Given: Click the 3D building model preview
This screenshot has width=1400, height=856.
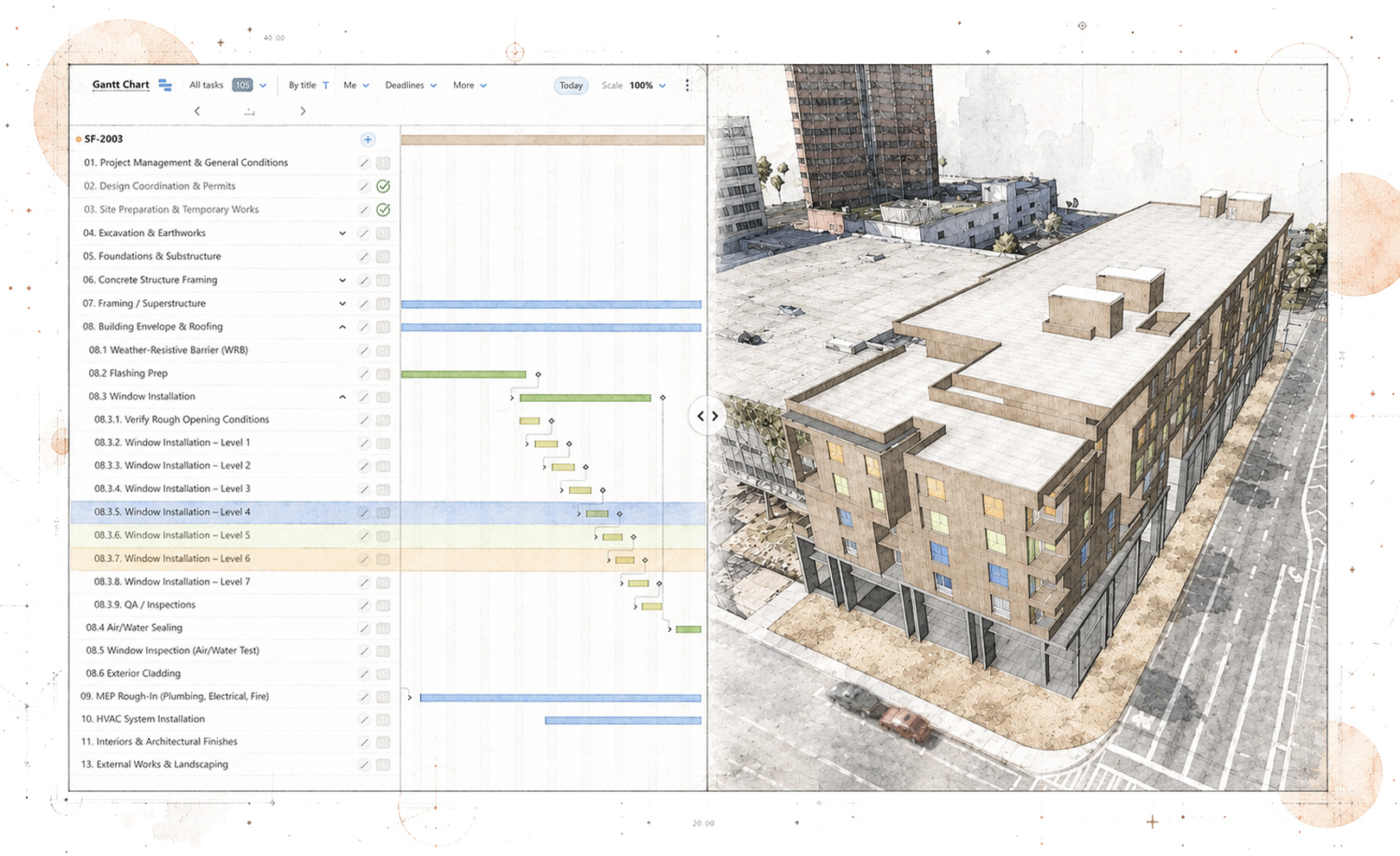Looking at the screenshot, I should (x=1018, y=428).
